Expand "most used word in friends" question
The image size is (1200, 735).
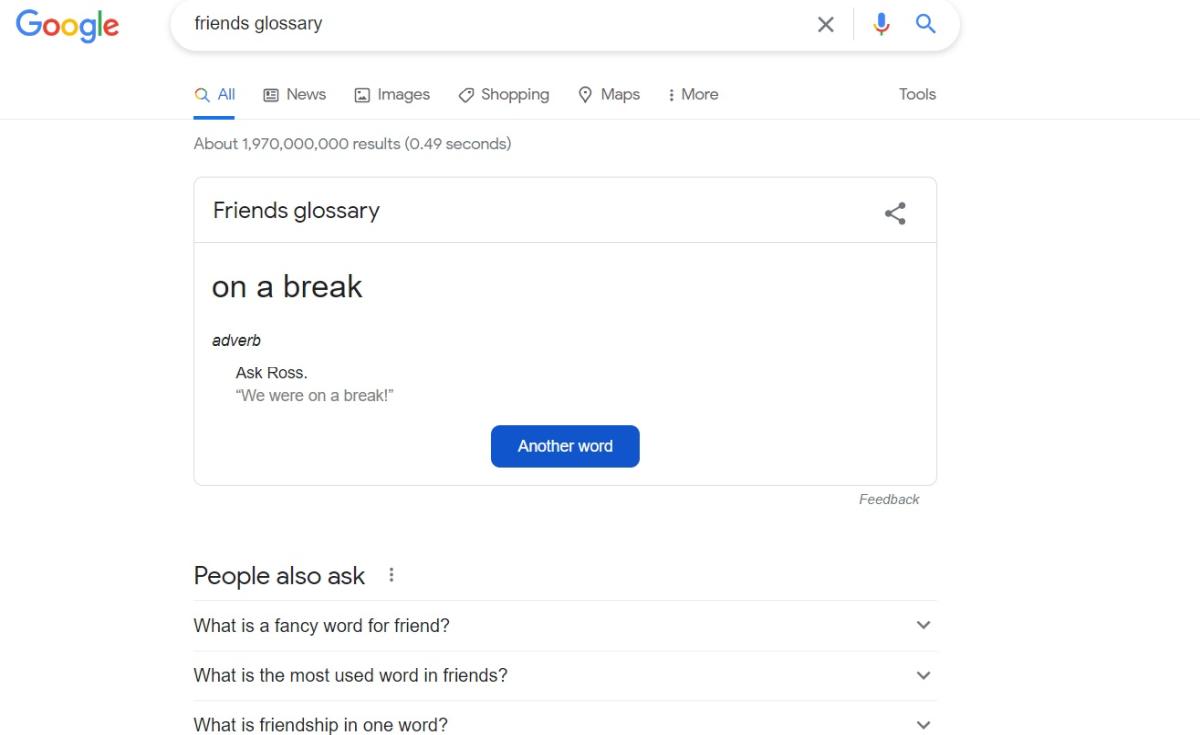923,675
